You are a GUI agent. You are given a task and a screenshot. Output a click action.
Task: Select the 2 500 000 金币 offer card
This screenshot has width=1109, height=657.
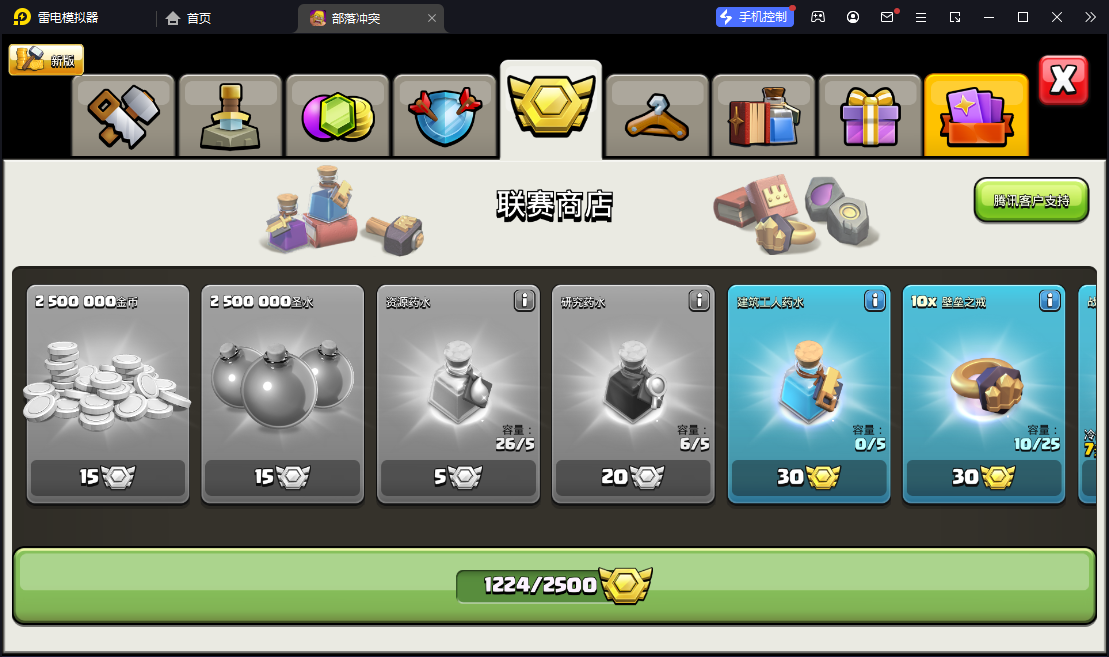(x=108, y=395)
